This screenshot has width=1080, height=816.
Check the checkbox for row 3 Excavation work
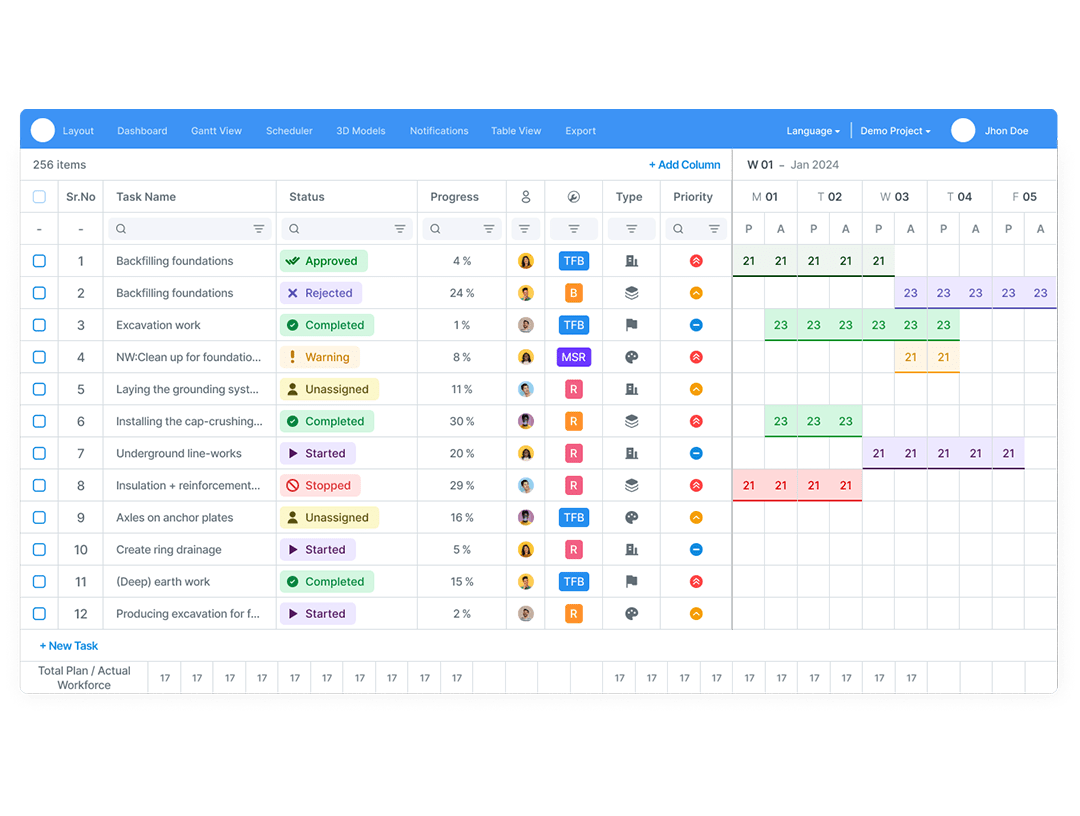tap(39, 325)
